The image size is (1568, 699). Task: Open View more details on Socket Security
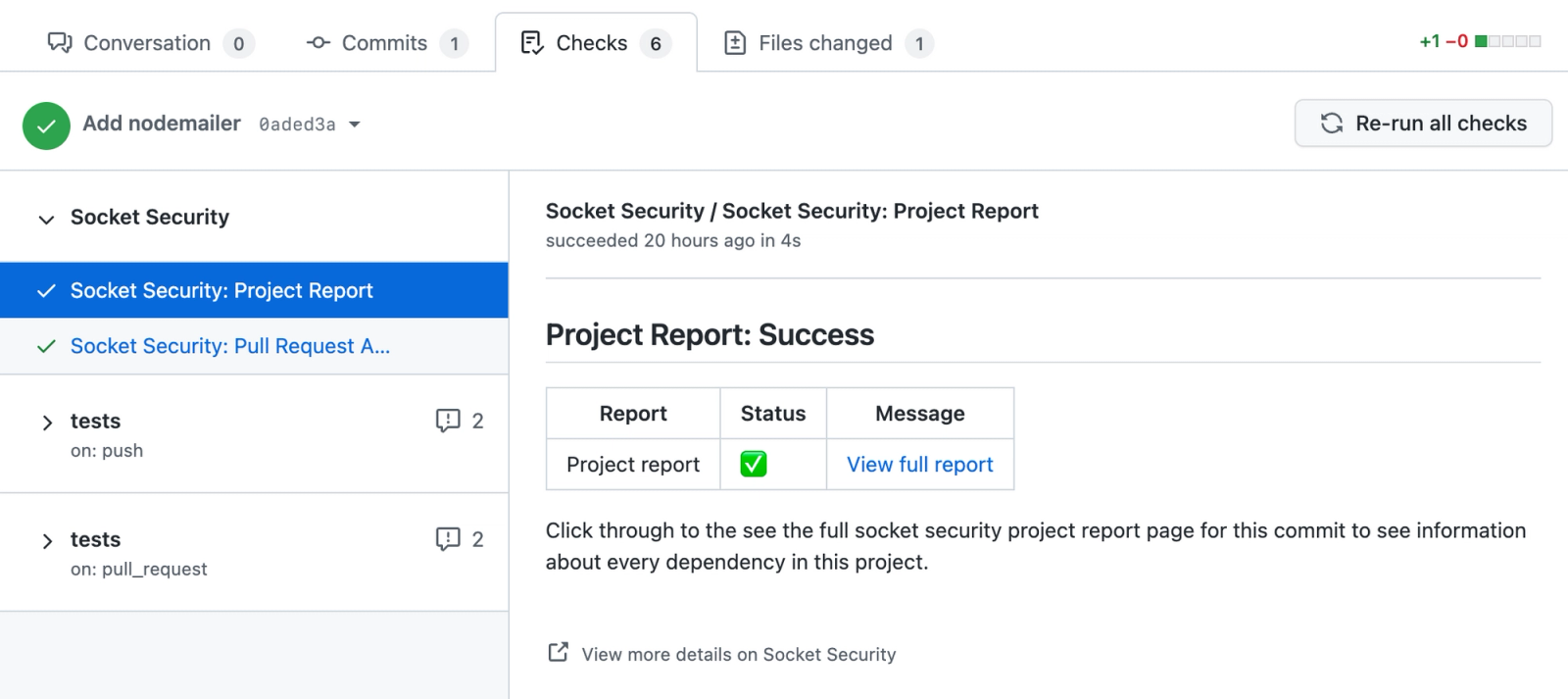pos(739,654)
